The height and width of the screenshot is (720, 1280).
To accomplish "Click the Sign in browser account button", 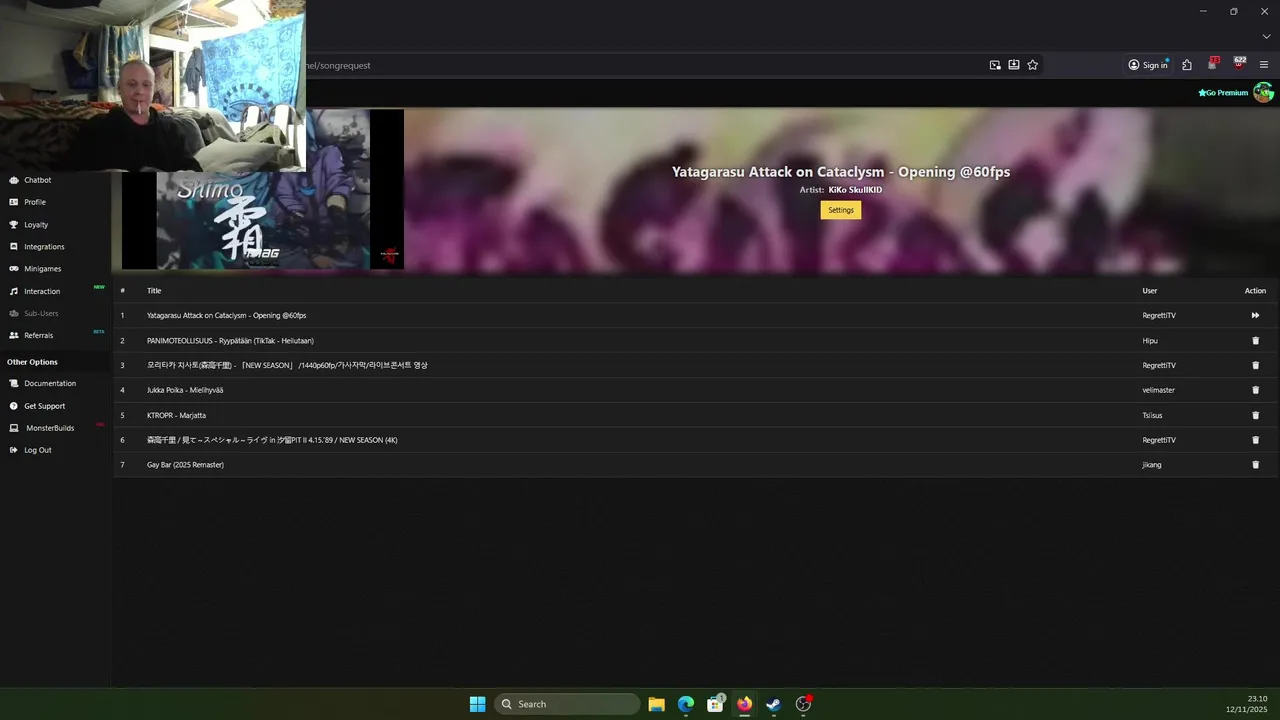I will (x=1148, y=65).
